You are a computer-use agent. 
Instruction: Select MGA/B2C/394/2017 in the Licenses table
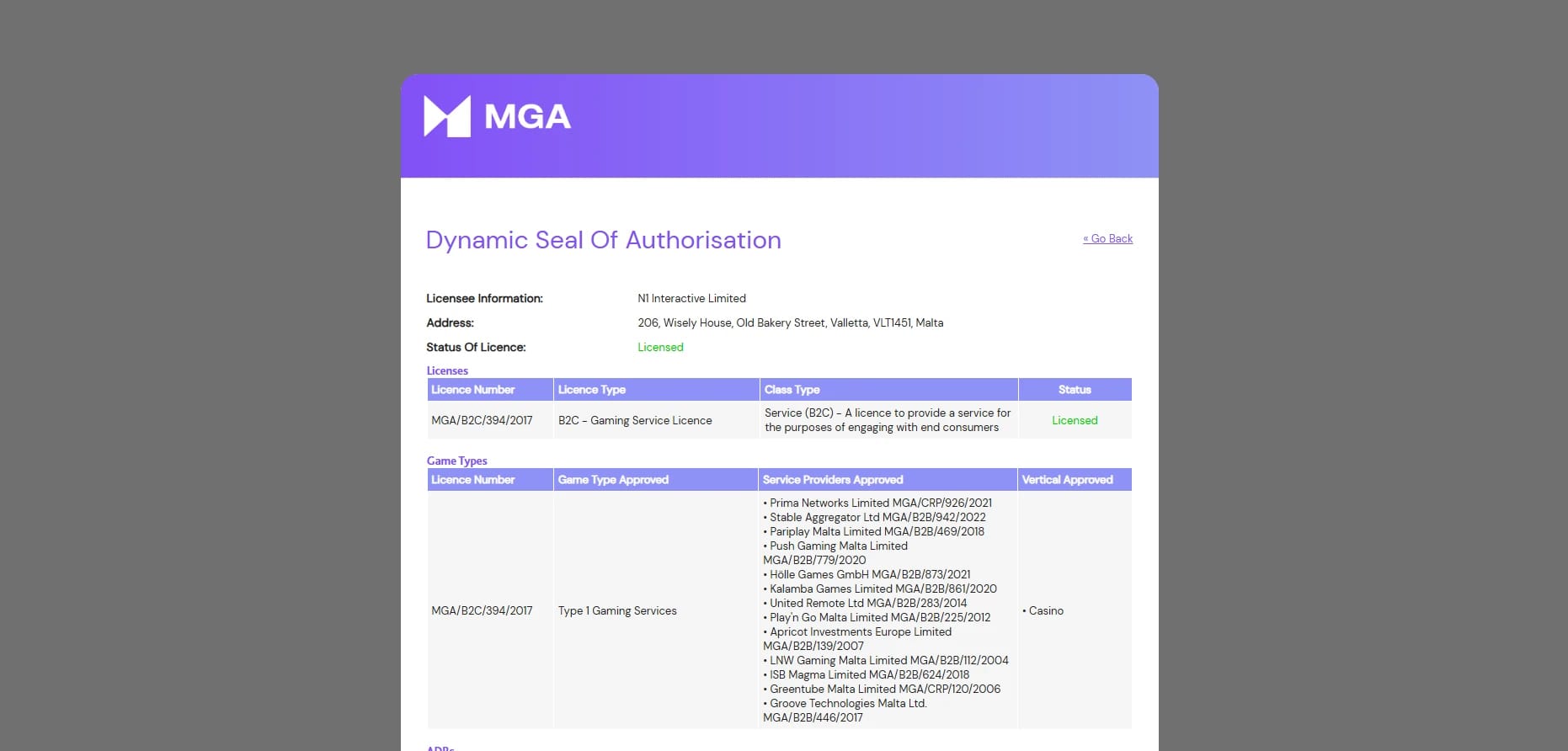(482, 420)
